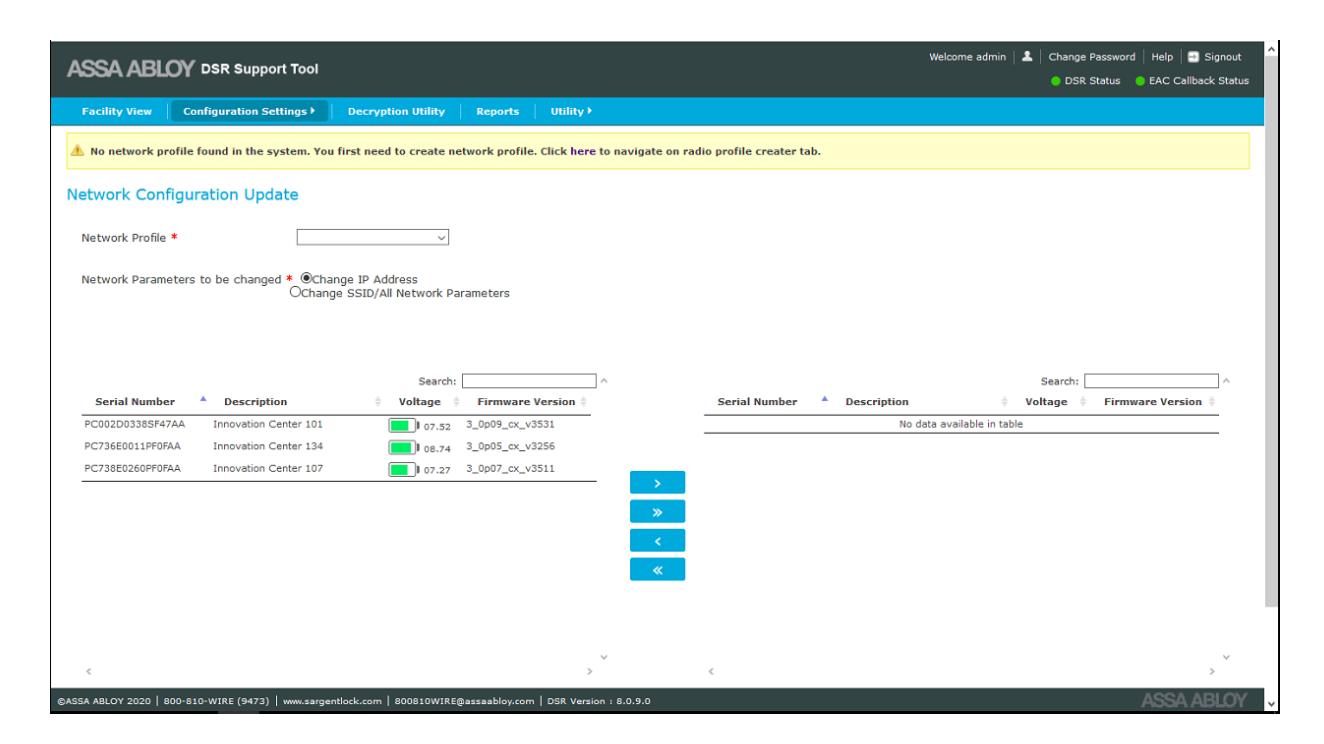Screen dimensions: 1324x744
Task: Click left table's horizontal scroll-right arrow
Action: (589, 670)
